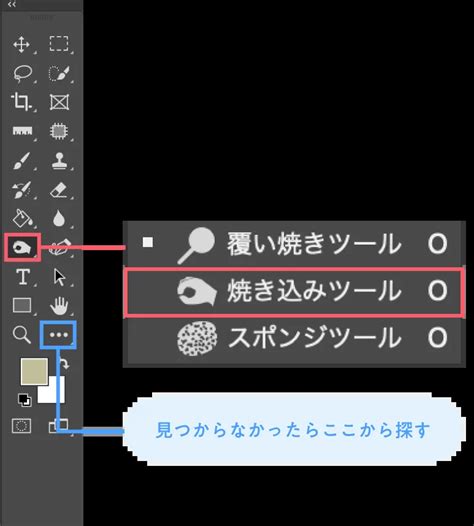
Task: Select the Ruler tool
Action: pos(22,130)
